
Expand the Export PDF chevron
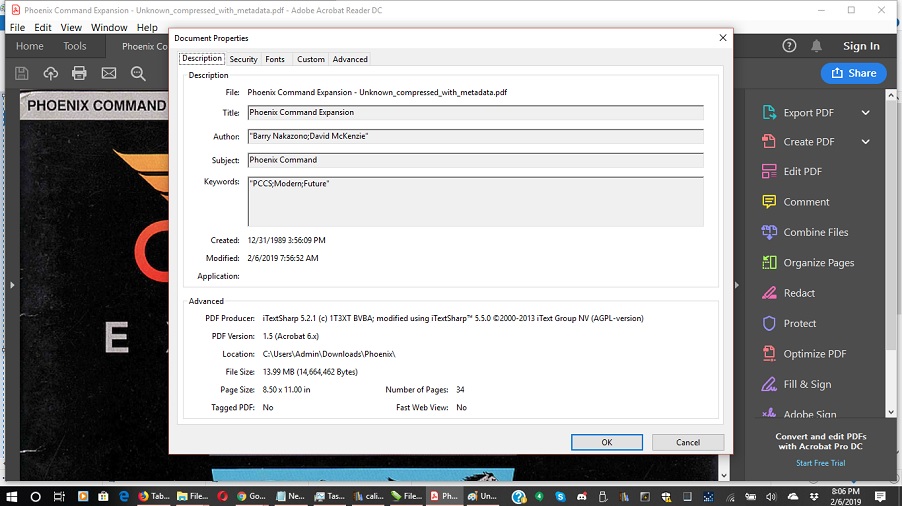(866, 113)
